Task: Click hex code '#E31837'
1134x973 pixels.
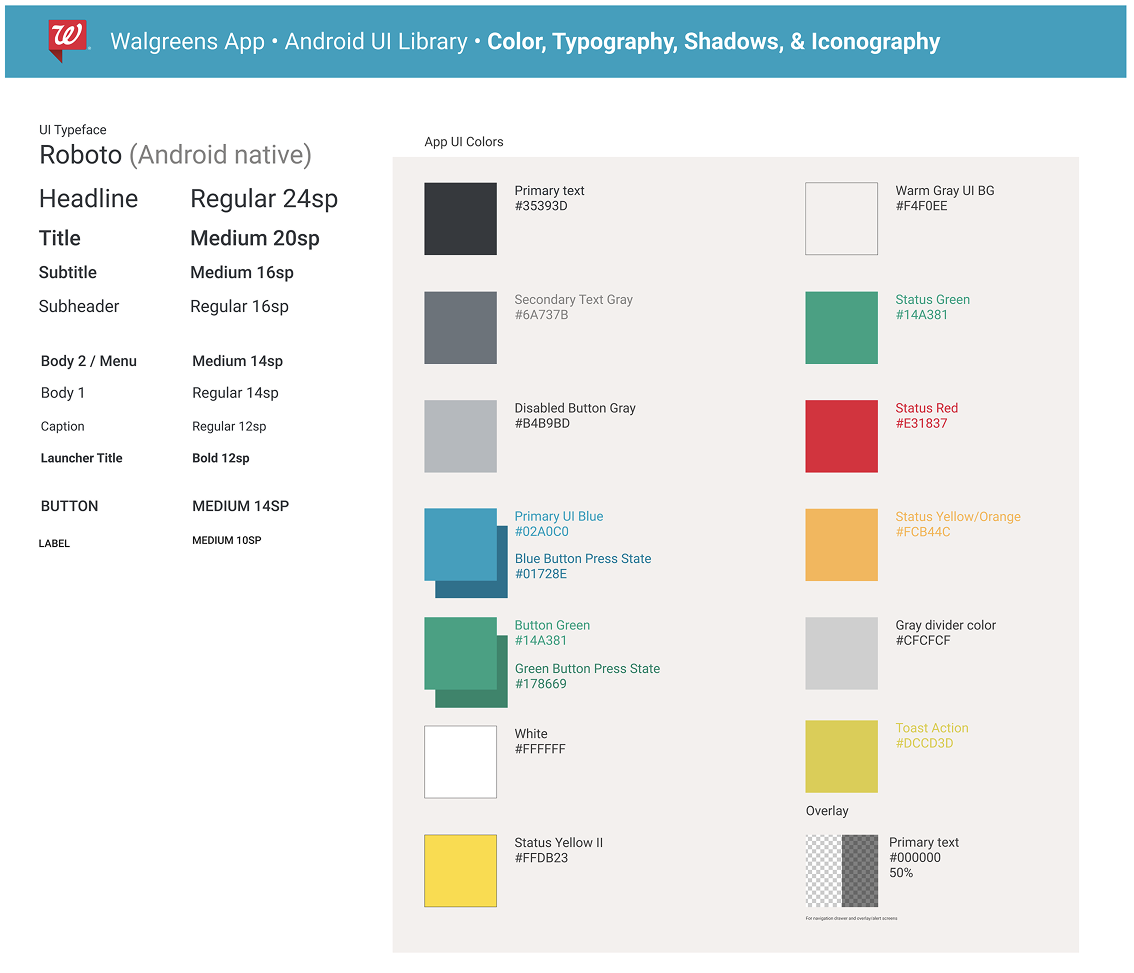Action: pos(921,423)
